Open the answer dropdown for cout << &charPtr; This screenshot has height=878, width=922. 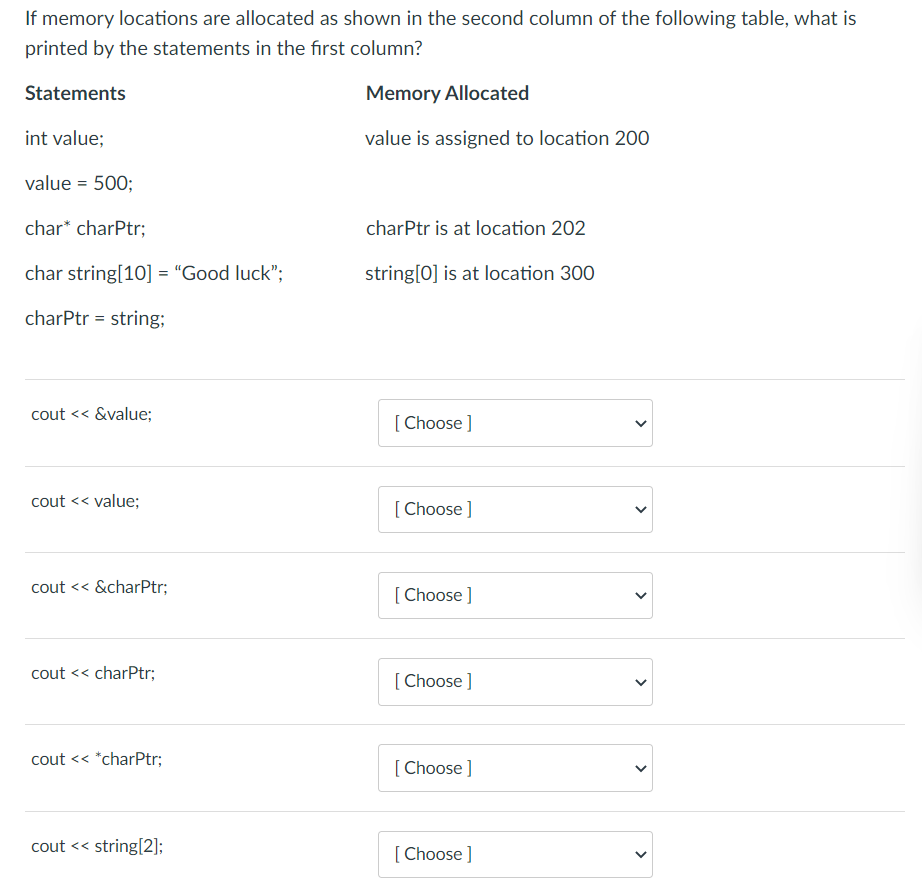tap(515, 595)
